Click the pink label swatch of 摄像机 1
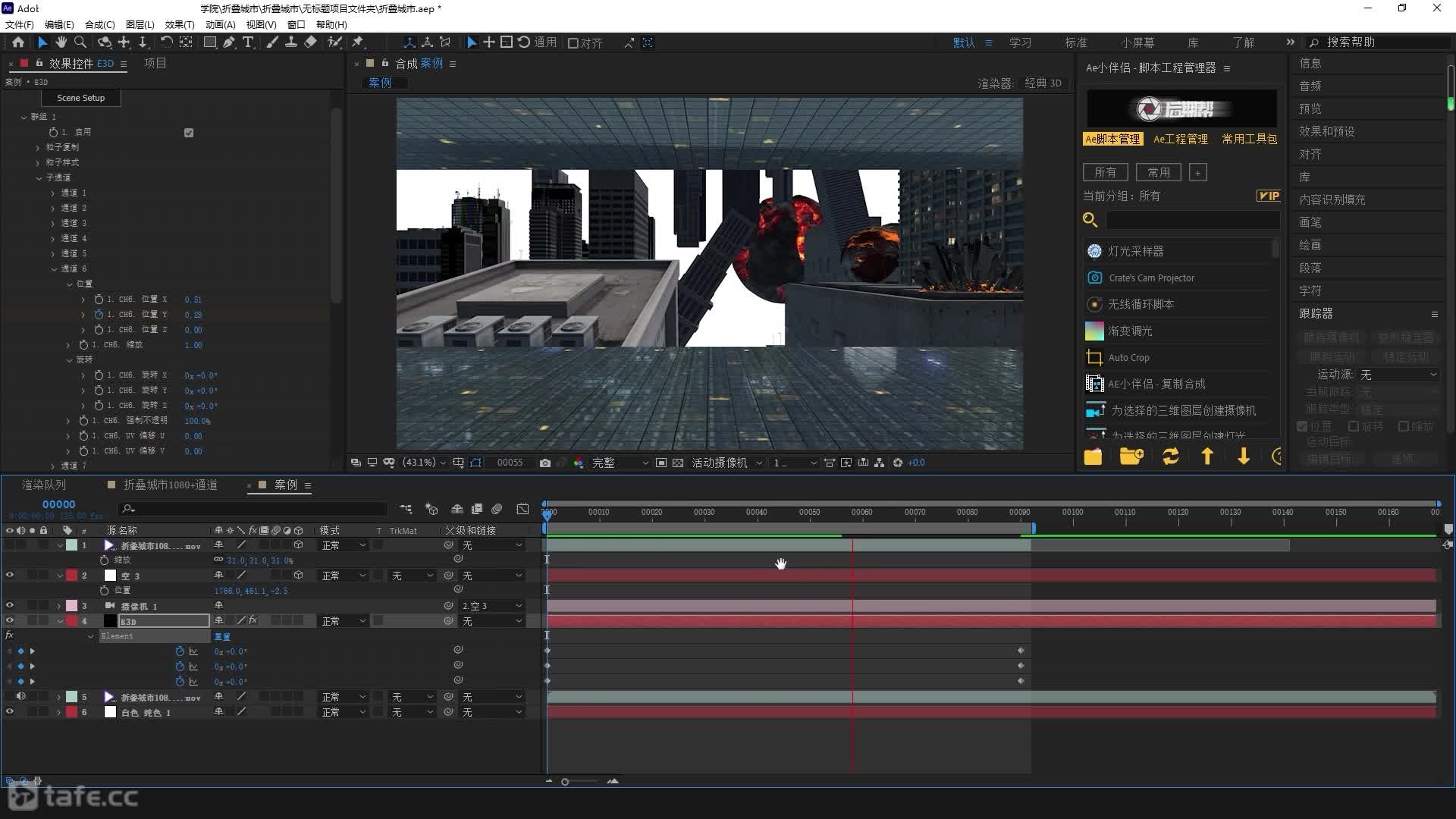Image resolution: width=1456 pixels, height=819 pixels. pos(71,606)
